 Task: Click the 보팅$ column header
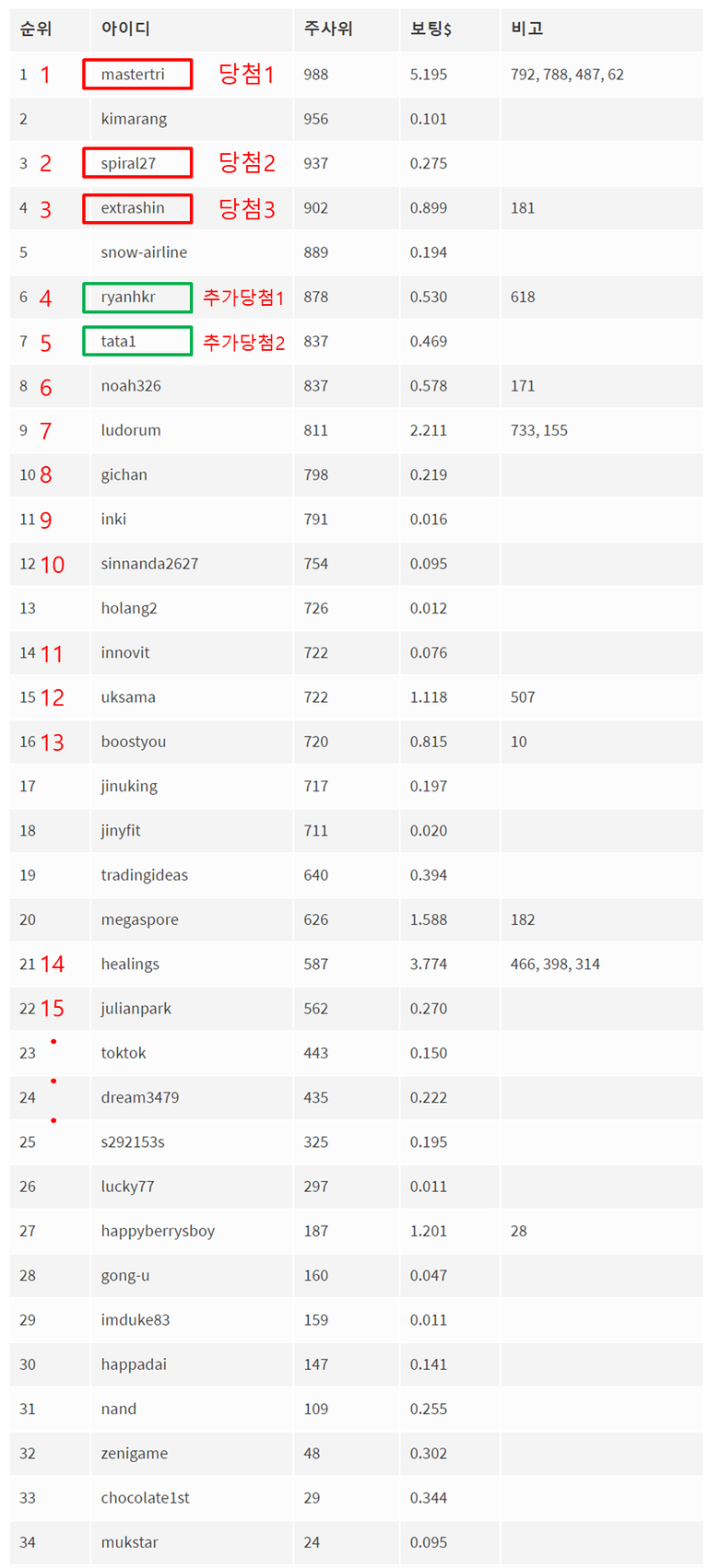coord(431,29)
